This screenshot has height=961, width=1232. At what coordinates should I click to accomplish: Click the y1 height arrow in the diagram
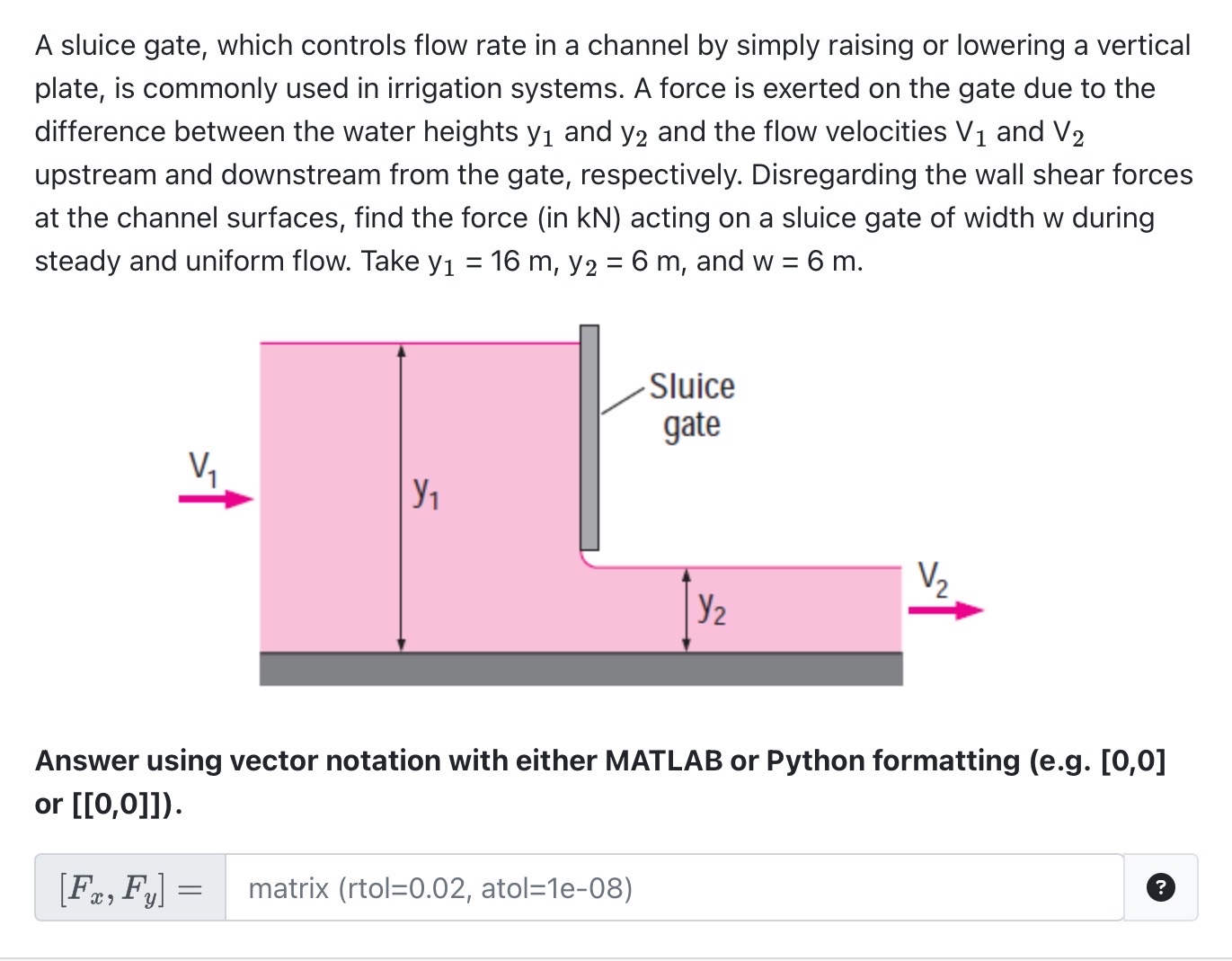[x=400, y=494]
